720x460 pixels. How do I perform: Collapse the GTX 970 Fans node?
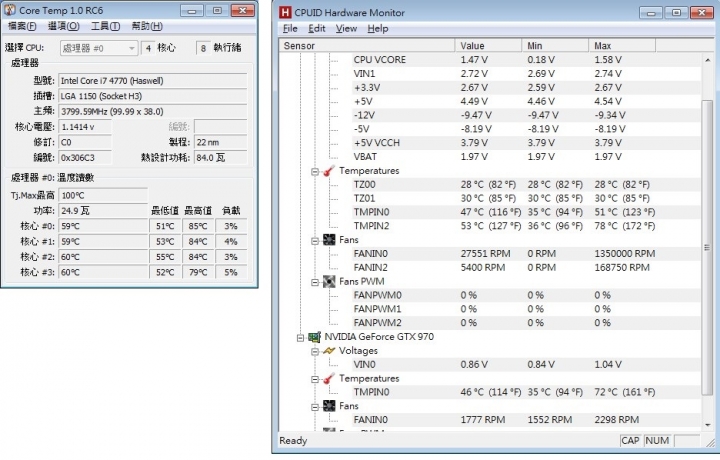pyautogui.click(x=315, y=407)
